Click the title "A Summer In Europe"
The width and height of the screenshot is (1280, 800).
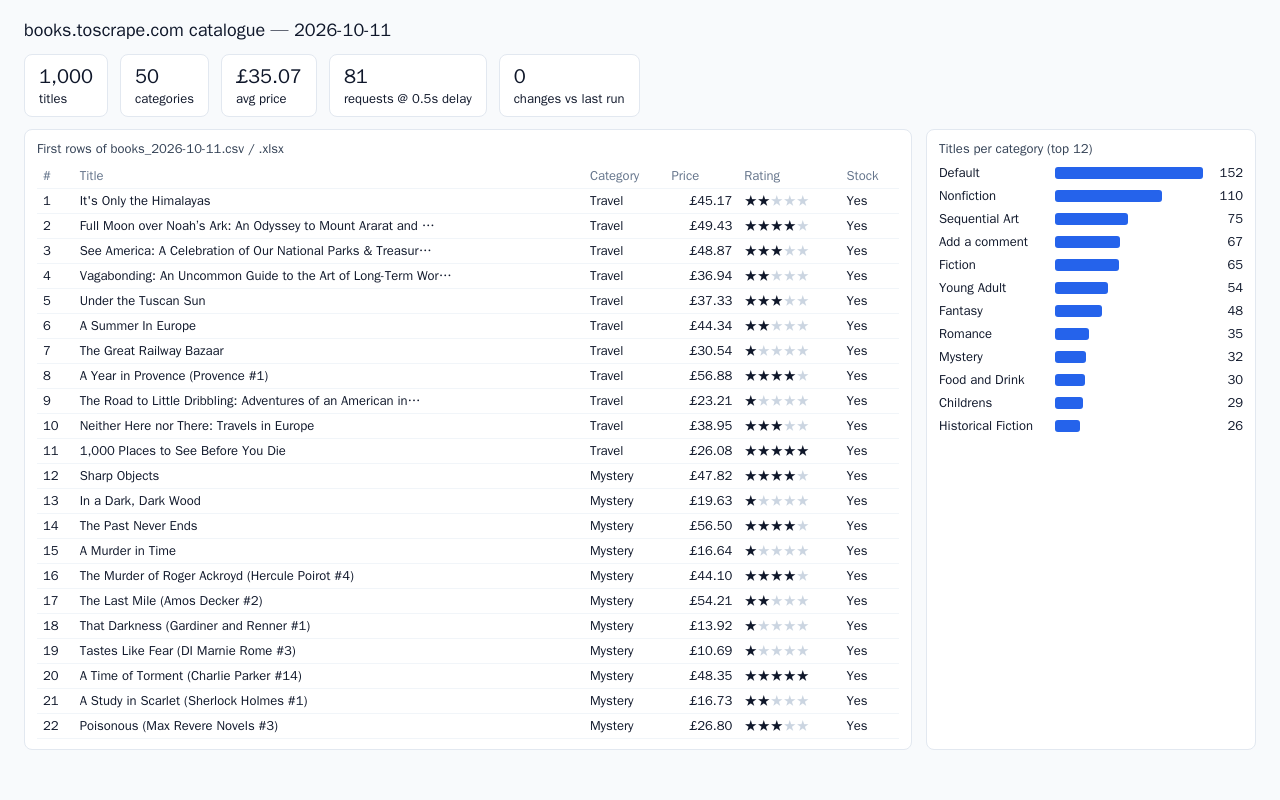(138, 326)
